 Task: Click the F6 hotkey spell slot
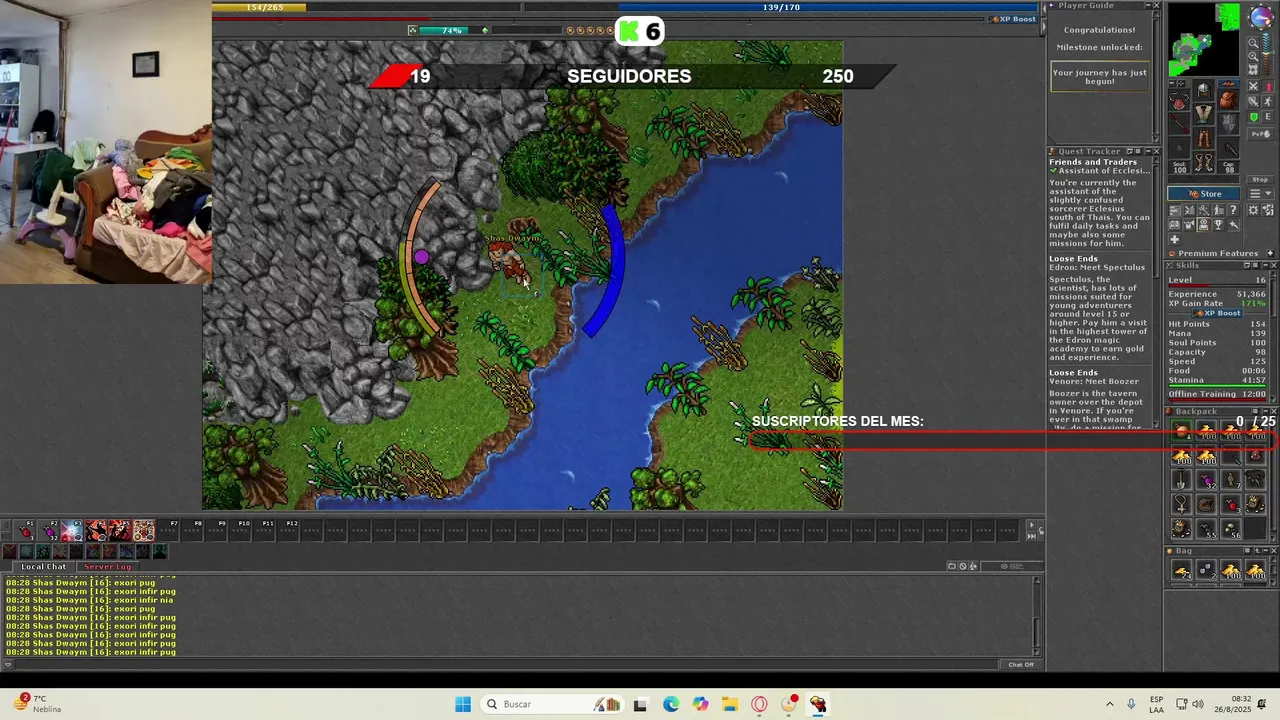click(144, 530)
